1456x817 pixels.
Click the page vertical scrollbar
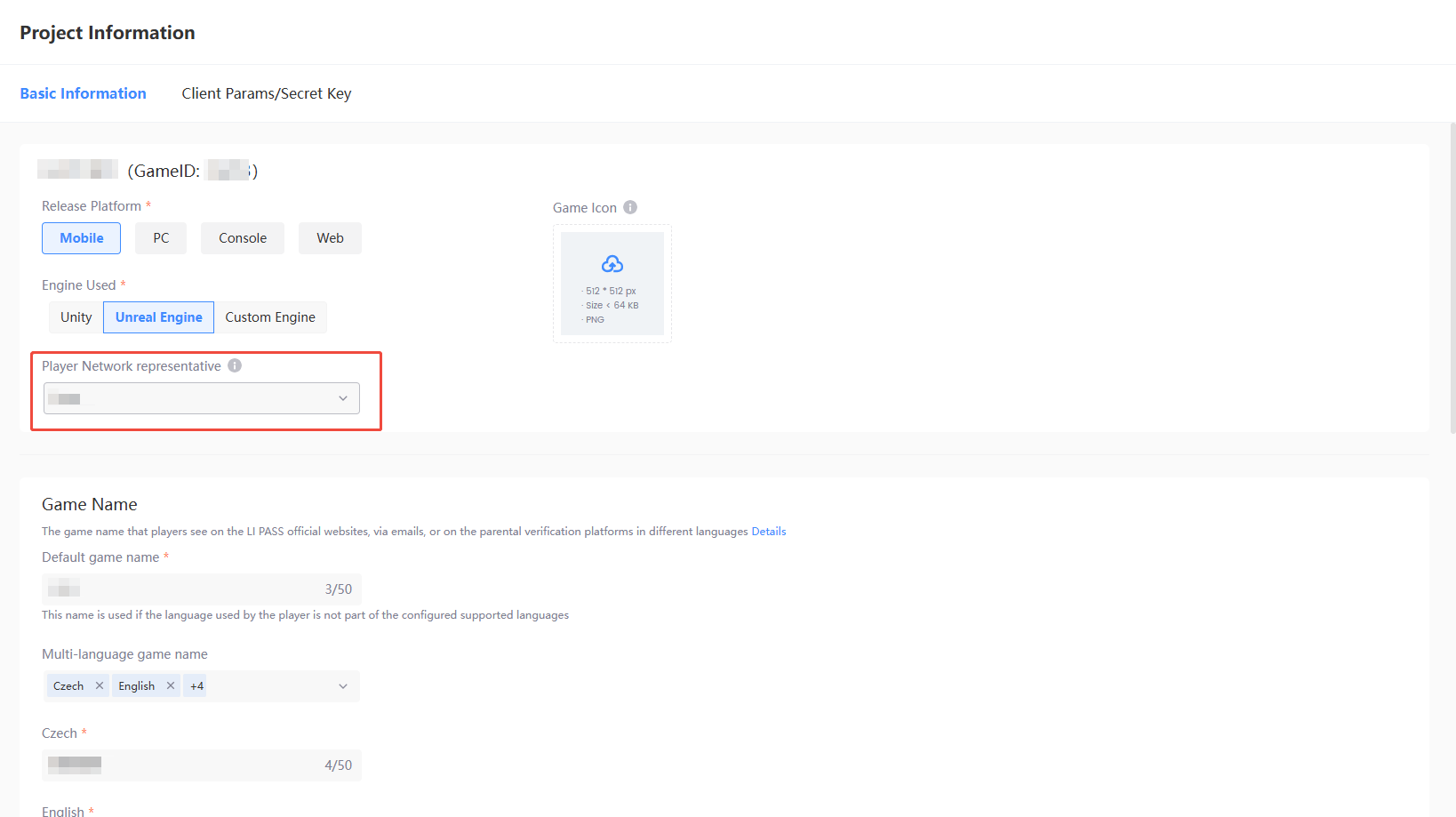click(x=1452, y=278)
